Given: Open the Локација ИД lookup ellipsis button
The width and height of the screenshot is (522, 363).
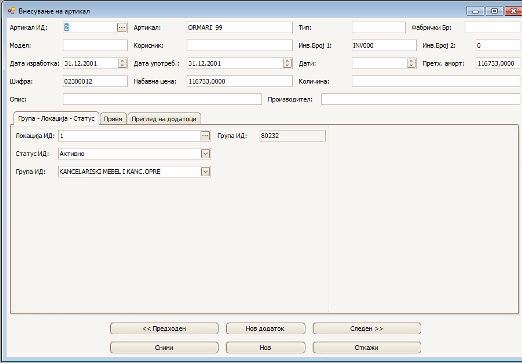Looking at the screenshot, I should tap(205, 136).
